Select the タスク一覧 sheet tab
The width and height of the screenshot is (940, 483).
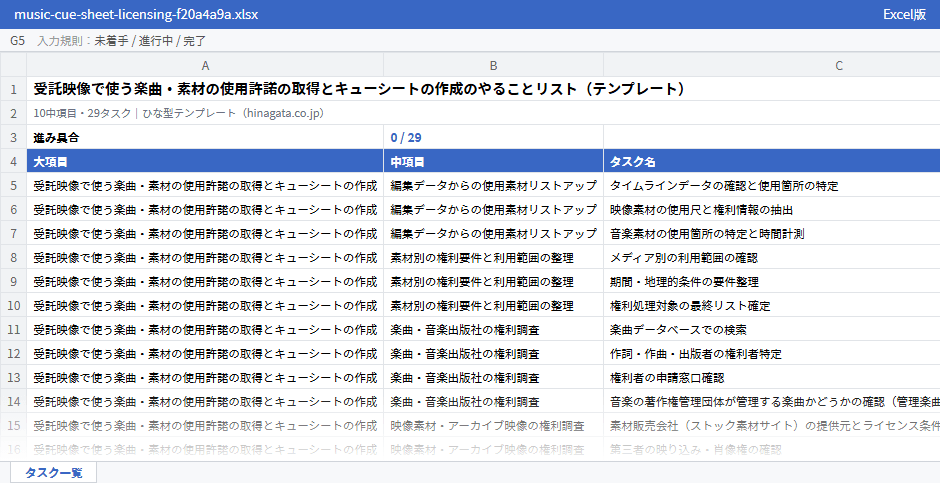(x=53, y=473)
